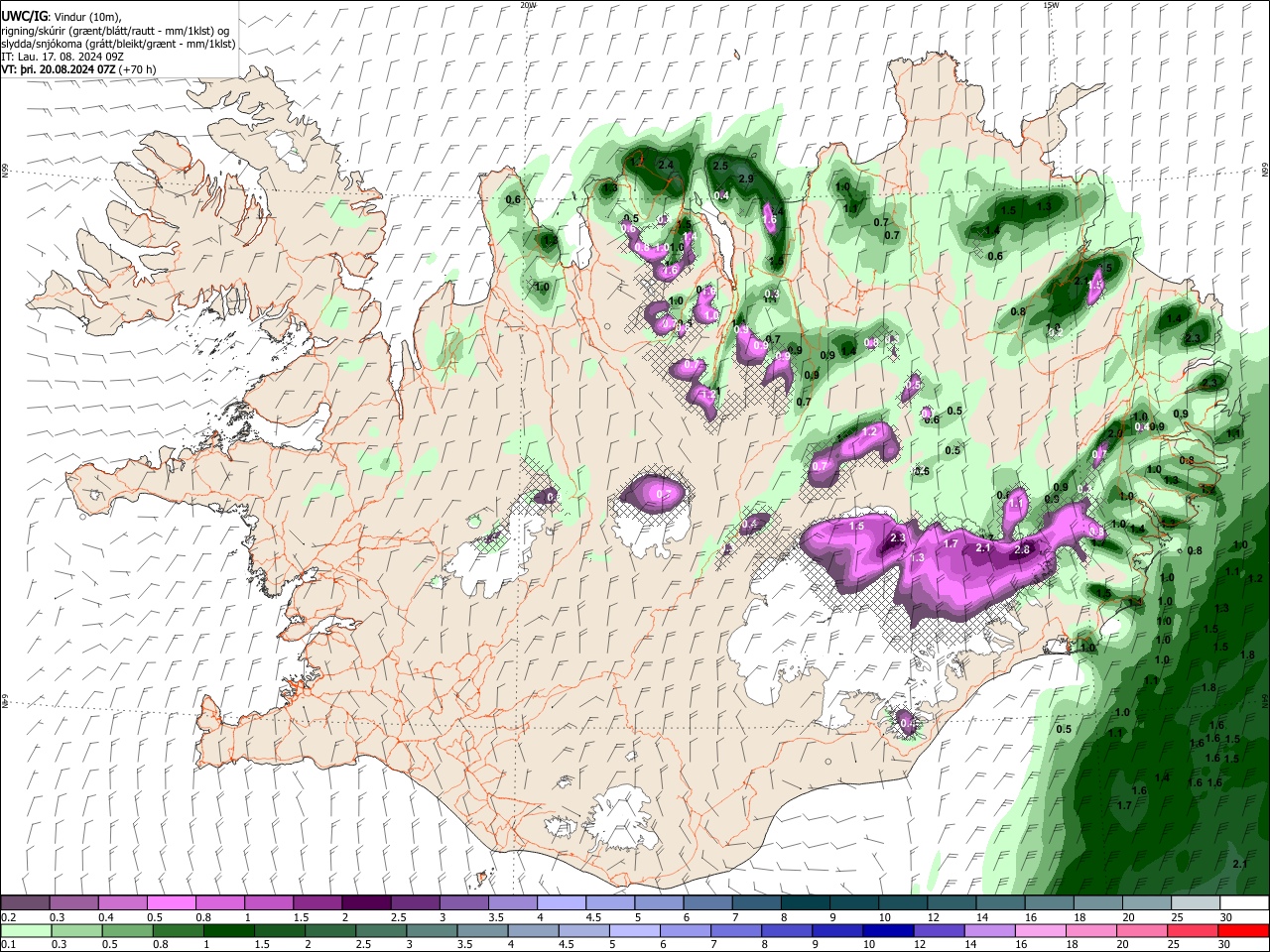Click the "2.0" rain value in eastern Iceland
Image resolution: width=1270 pixels, height=952 pixels.
[x=1114, y=433]
